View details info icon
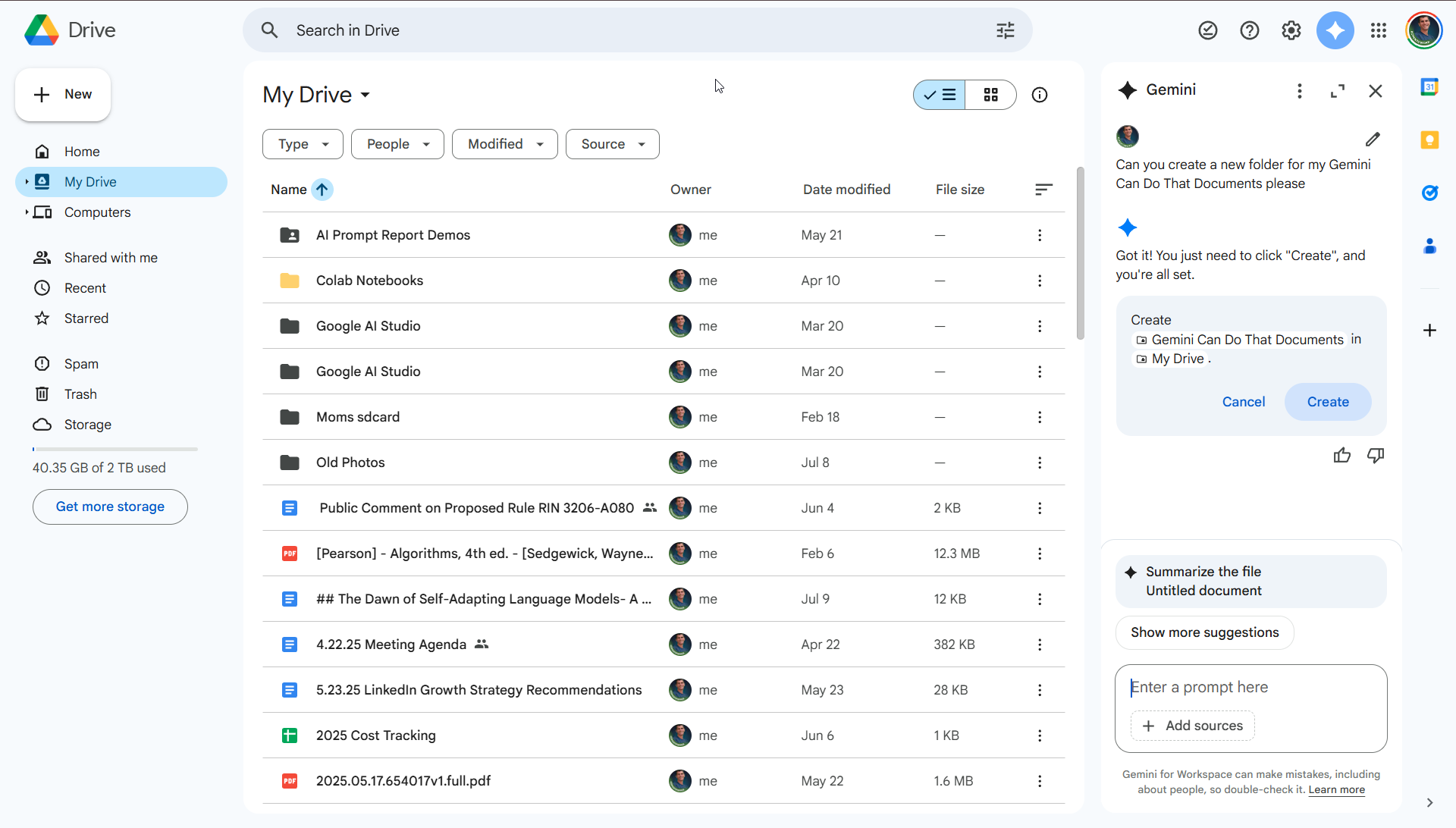1456x828 pixels. coord(1039,95)
